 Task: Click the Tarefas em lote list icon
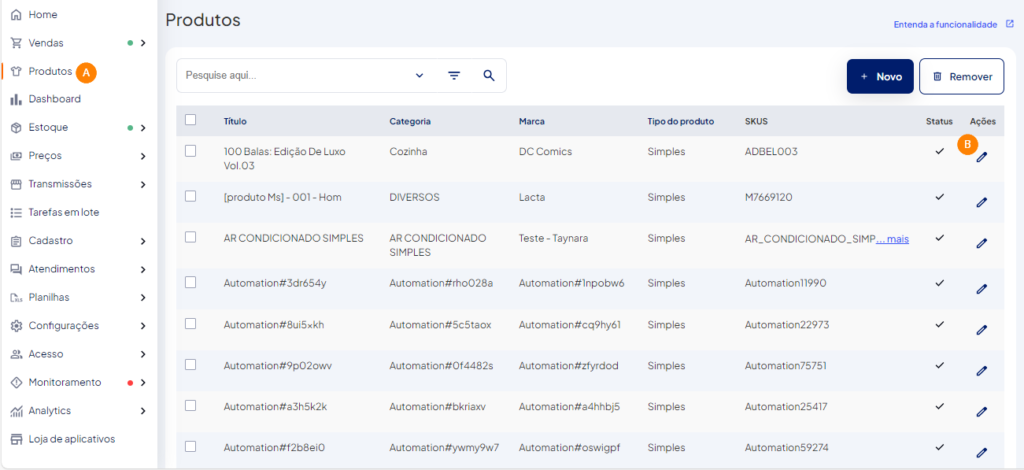point(17,213)
